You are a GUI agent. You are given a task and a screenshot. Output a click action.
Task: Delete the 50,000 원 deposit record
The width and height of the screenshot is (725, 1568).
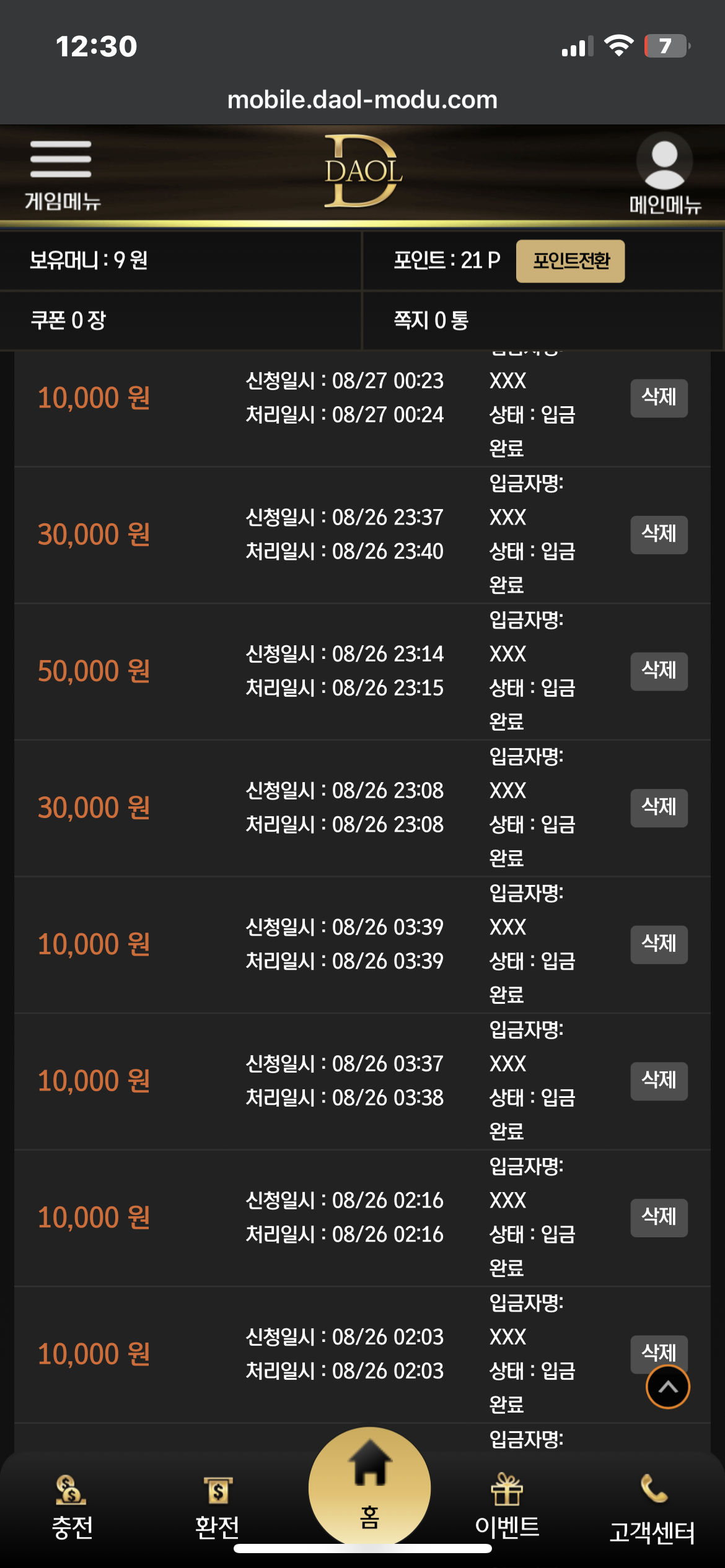point(659,671)
